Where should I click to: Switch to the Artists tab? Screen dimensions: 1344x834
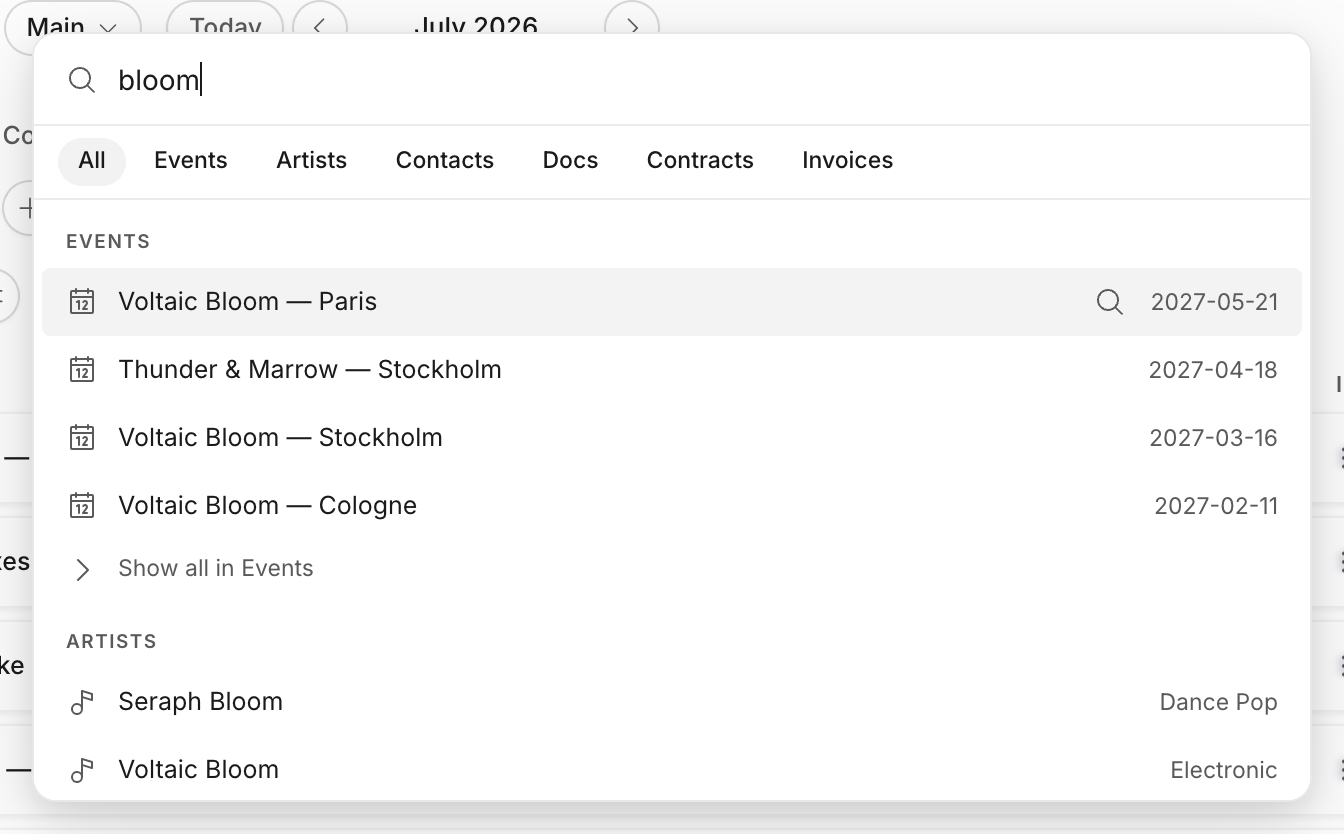(312, 161)
